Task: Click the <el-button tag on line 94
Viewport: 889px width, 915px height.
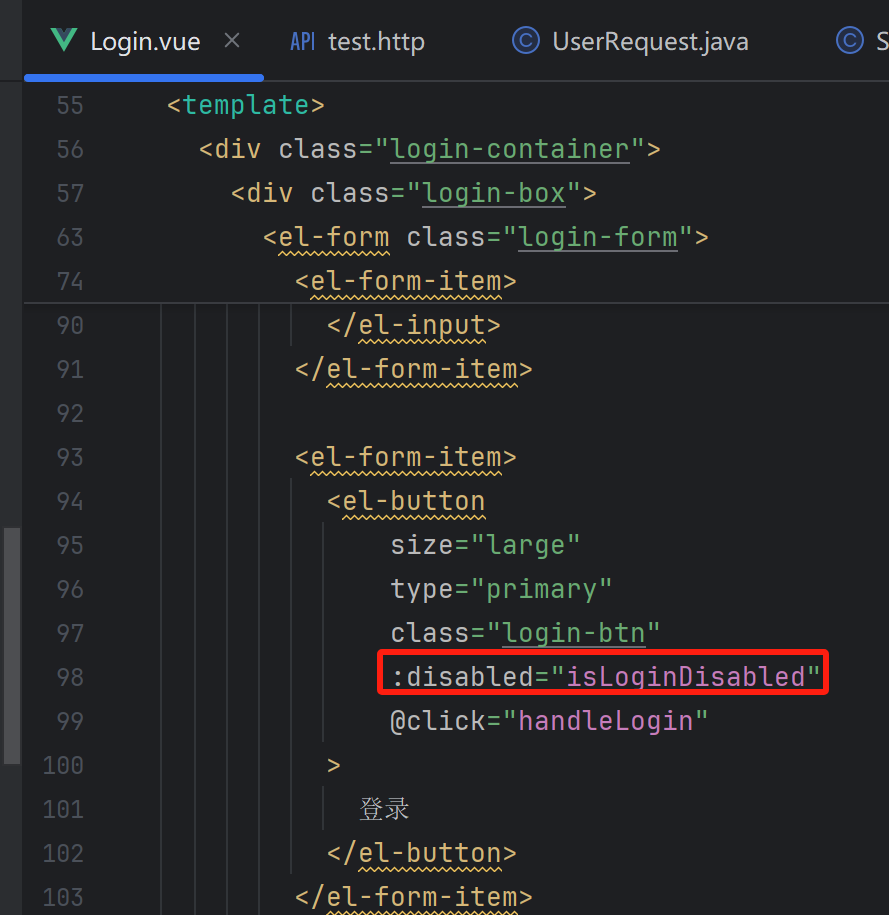Action: coord(406,502)
